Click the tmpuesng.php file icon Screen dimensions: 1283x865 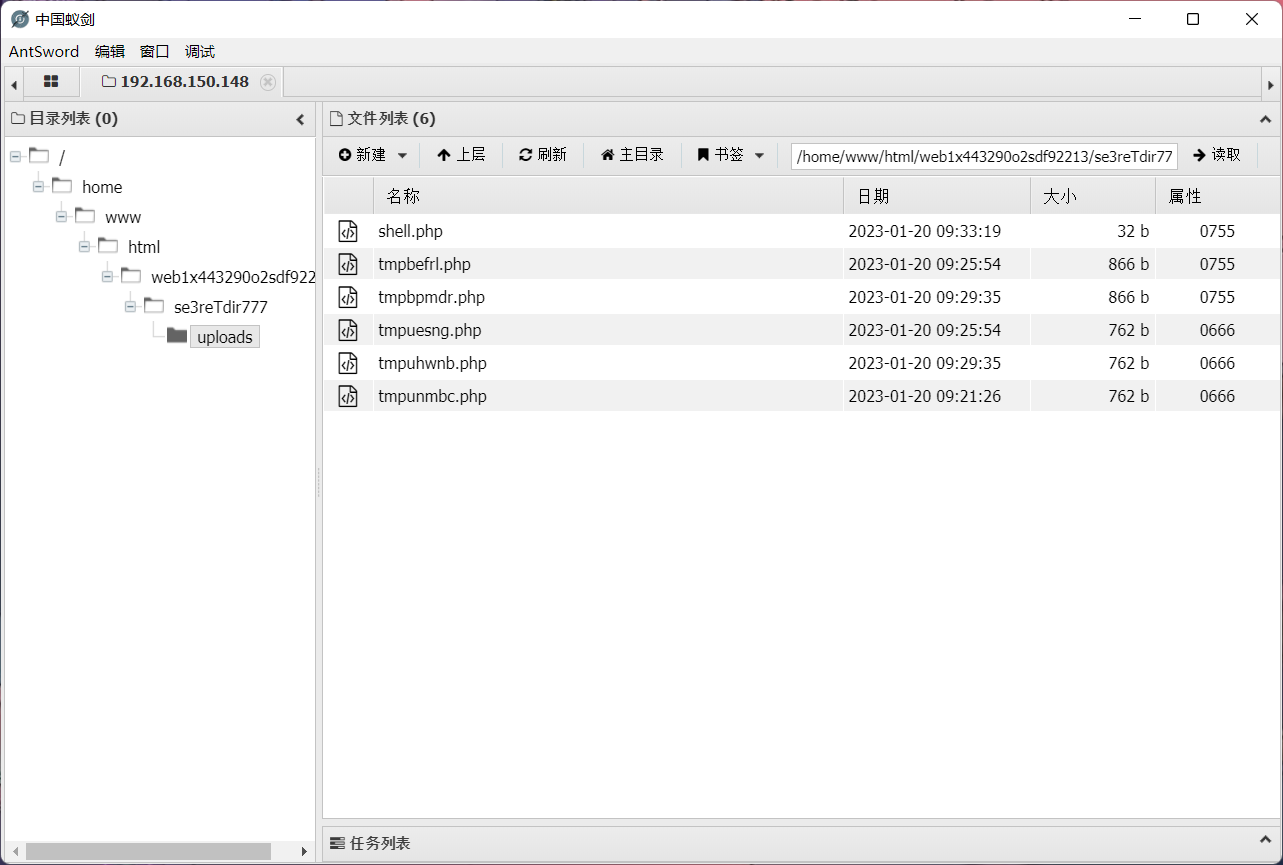(x=348, y=330)
